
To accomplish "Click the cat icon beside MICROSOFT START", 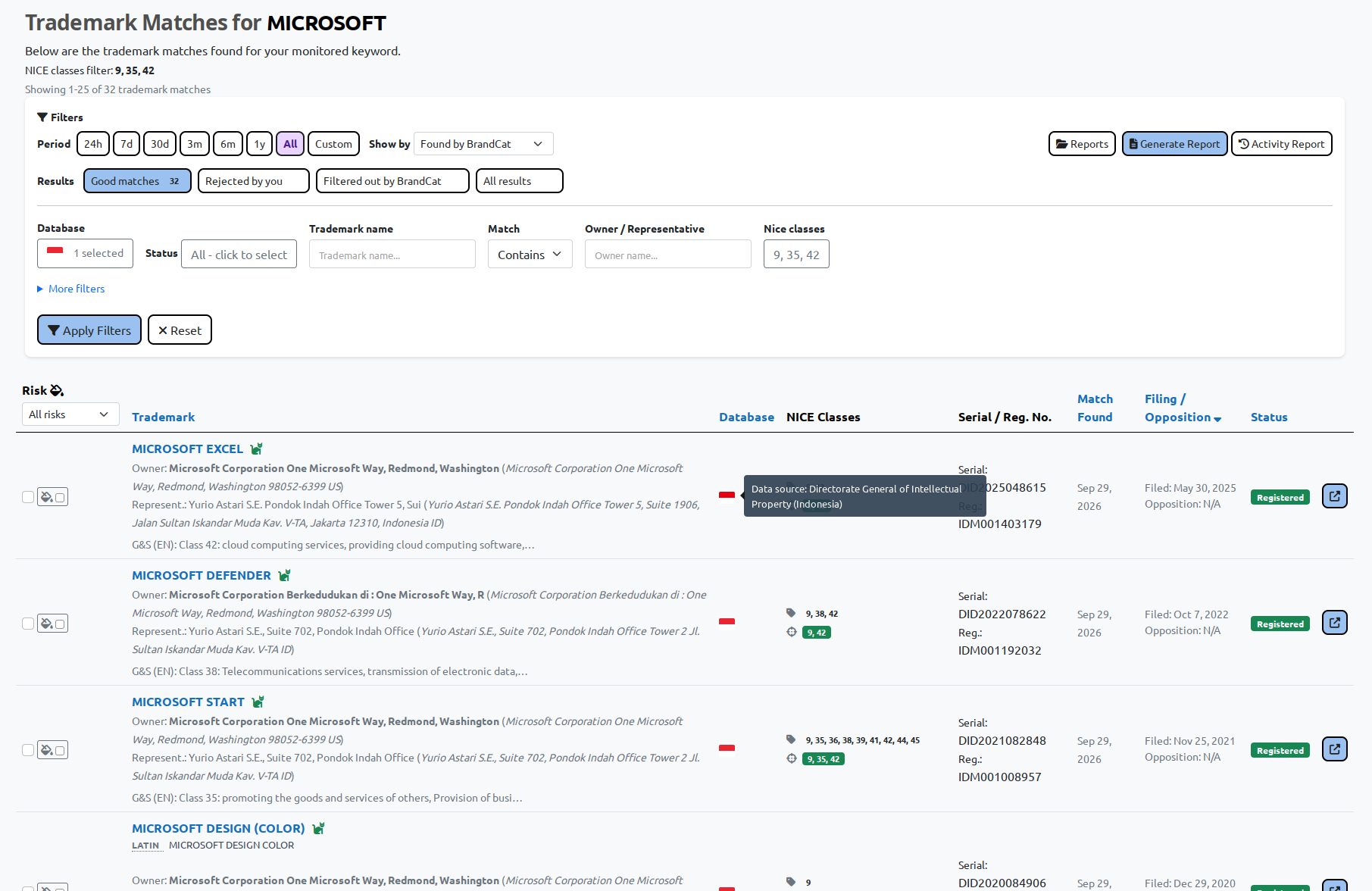I will 258,702.
